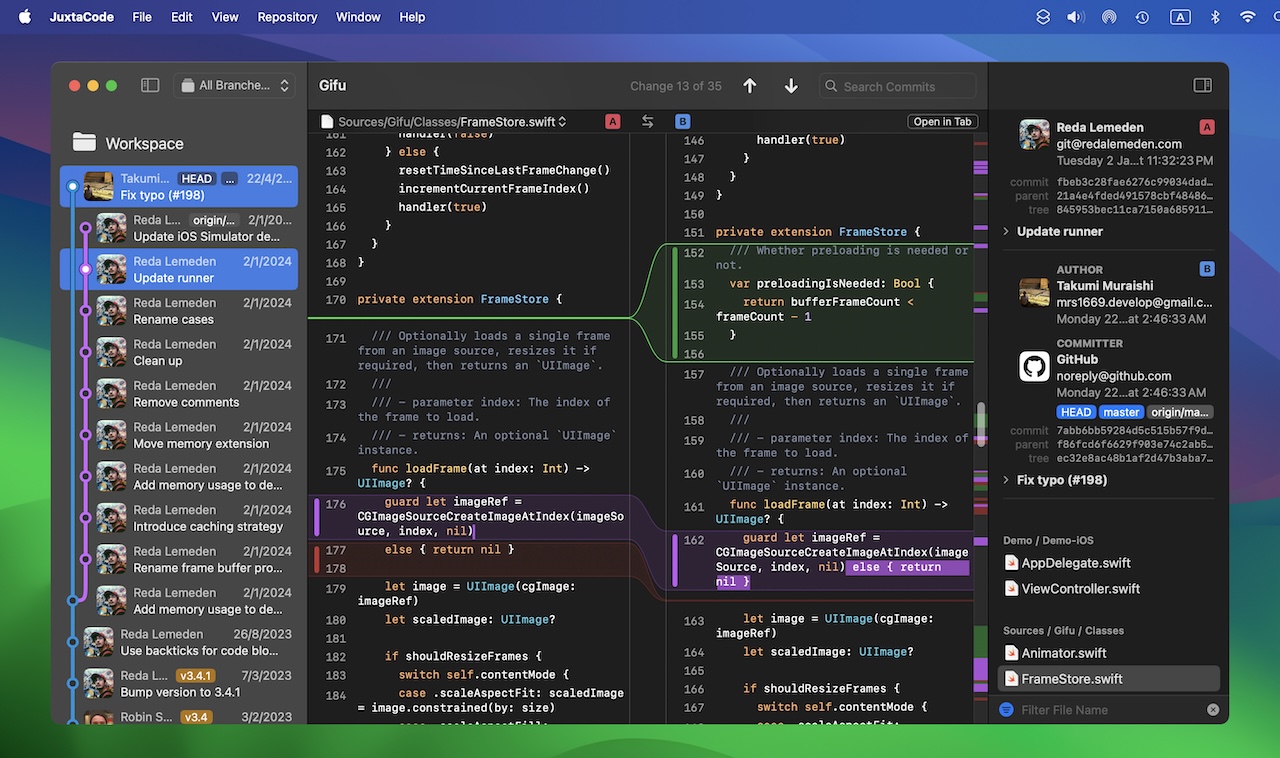The image size is (1280, 758).
Task: Click the purple changed-line marker at line 176
Action: coord(316,518)
